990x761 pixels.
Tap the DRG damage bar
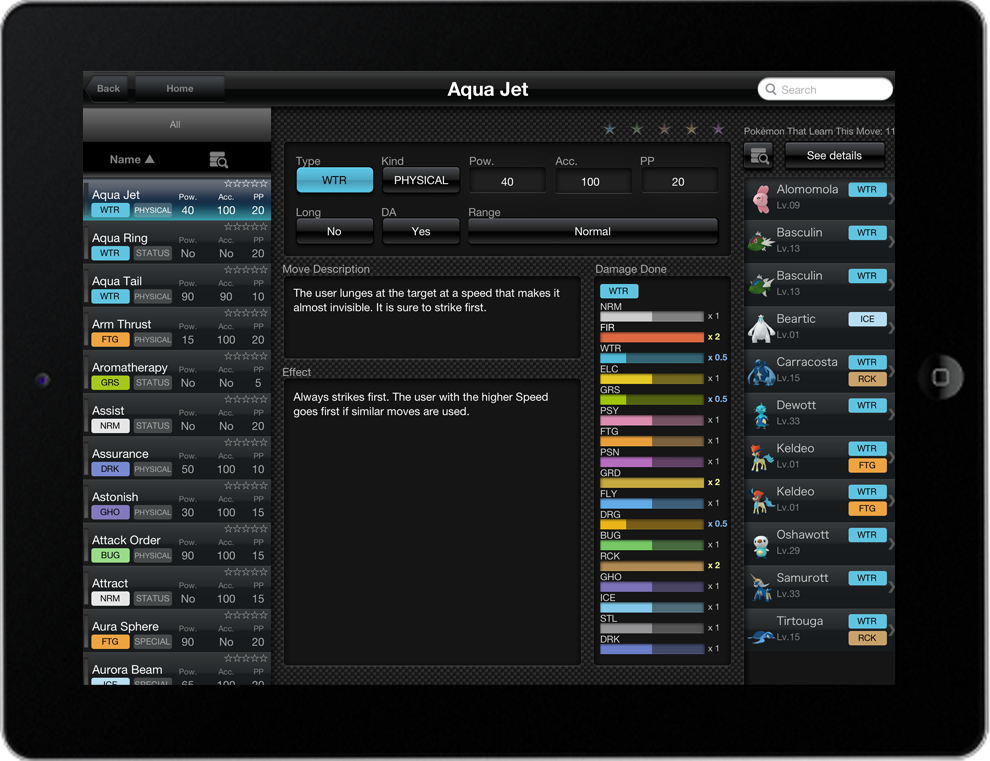(652, 524)
